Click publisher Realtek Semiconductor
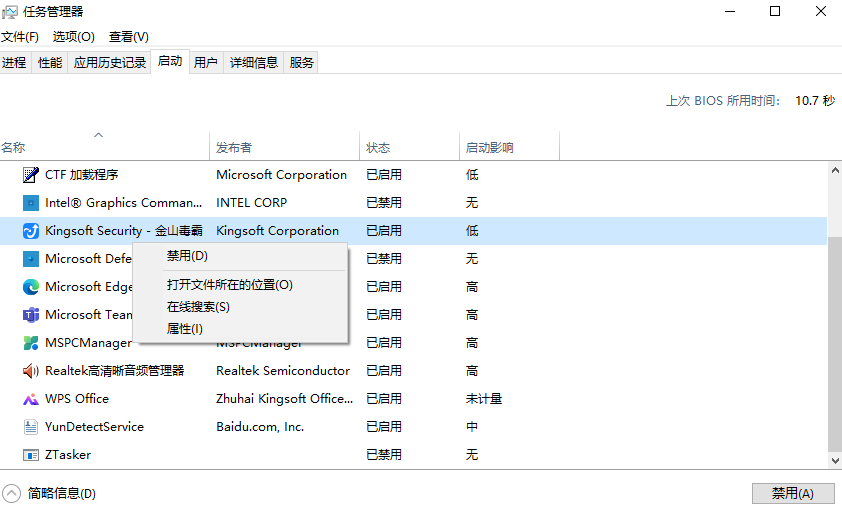 click(283, 371)
